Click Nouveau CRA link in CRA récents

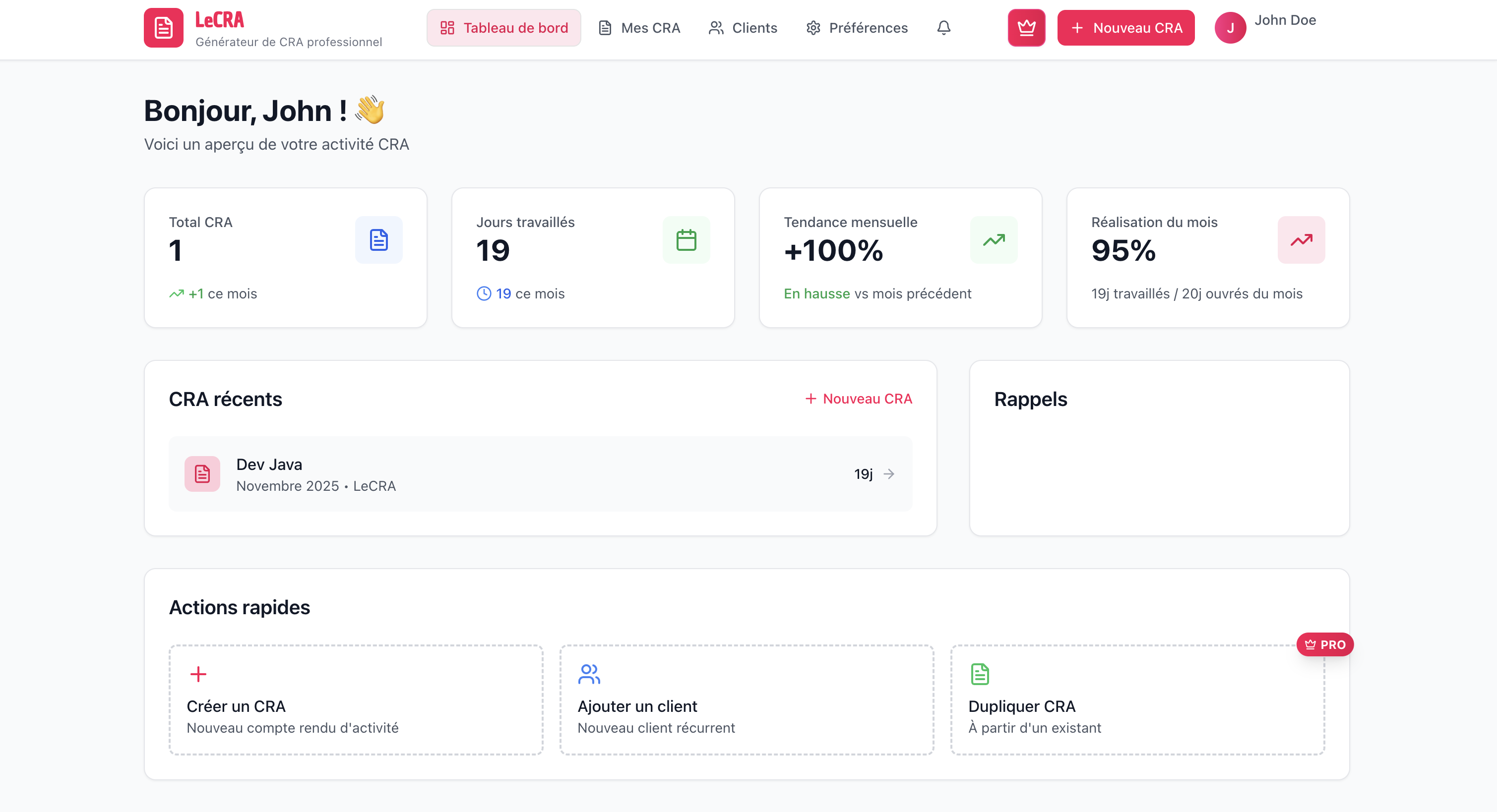click(x=858, y=399)
